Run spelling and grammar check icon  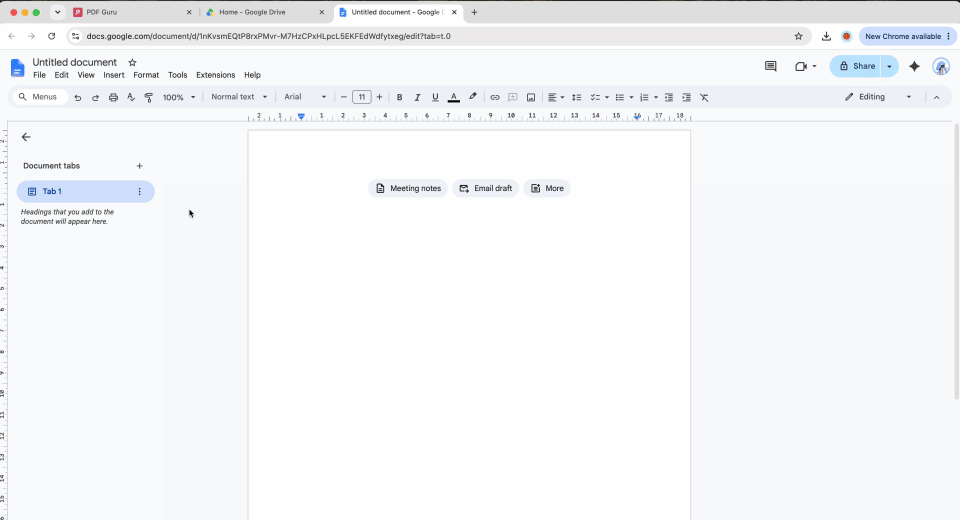point(131,97)
